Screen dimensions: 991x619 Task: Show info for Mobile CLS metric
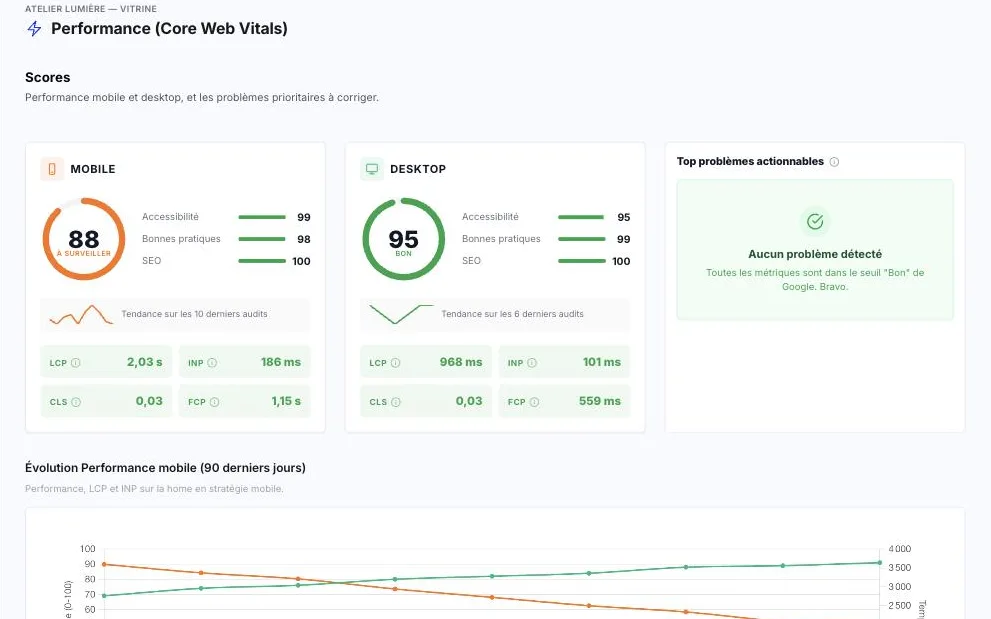tap(76, 402)
